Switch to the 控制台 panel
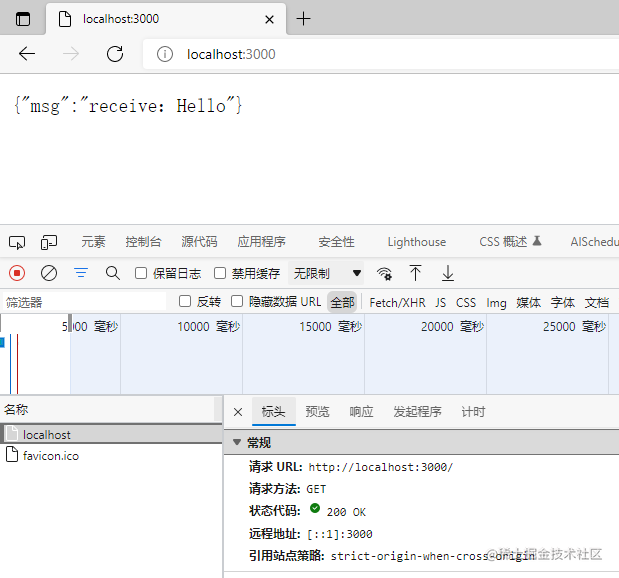 click(x=143, y=242)
